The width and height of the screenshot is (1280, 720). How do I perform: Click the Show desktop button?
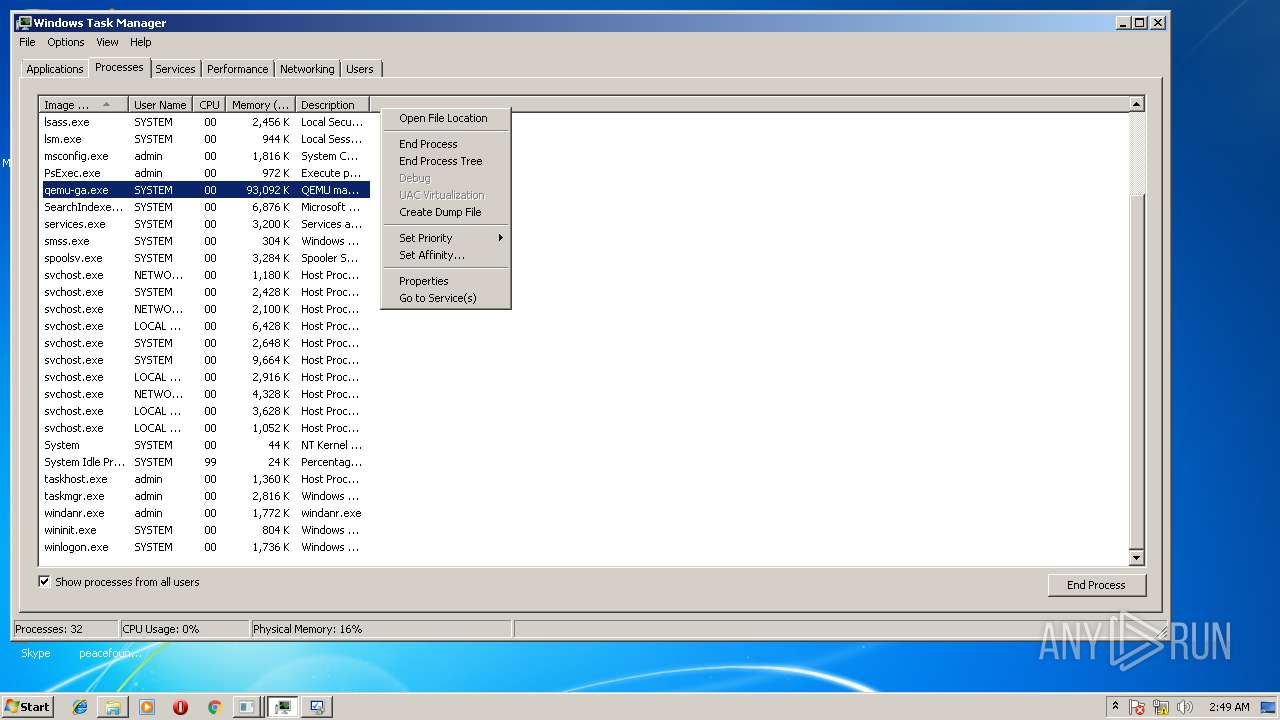coord(1269,707)
